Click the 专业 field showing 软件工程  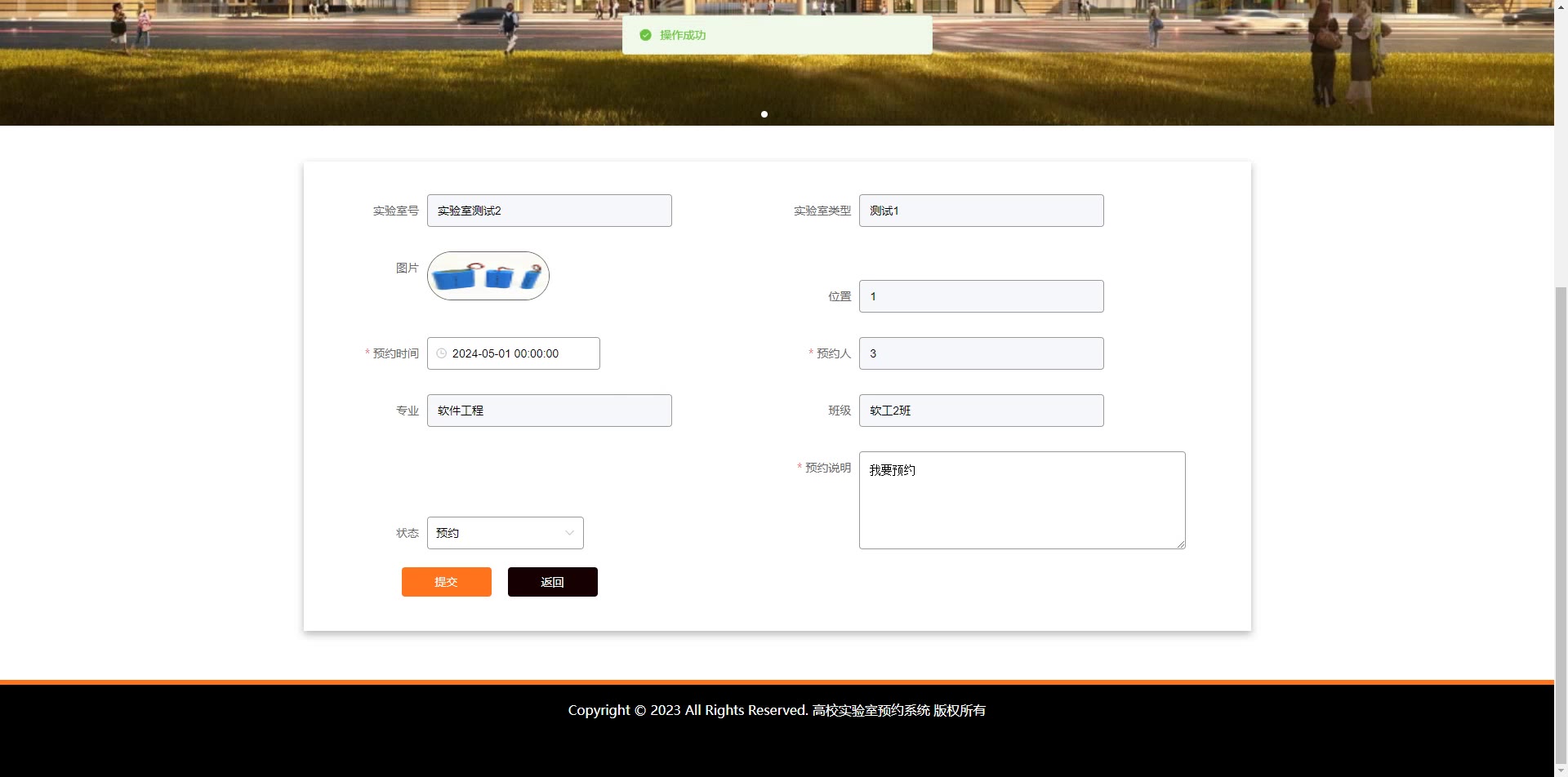pos(549,411)
